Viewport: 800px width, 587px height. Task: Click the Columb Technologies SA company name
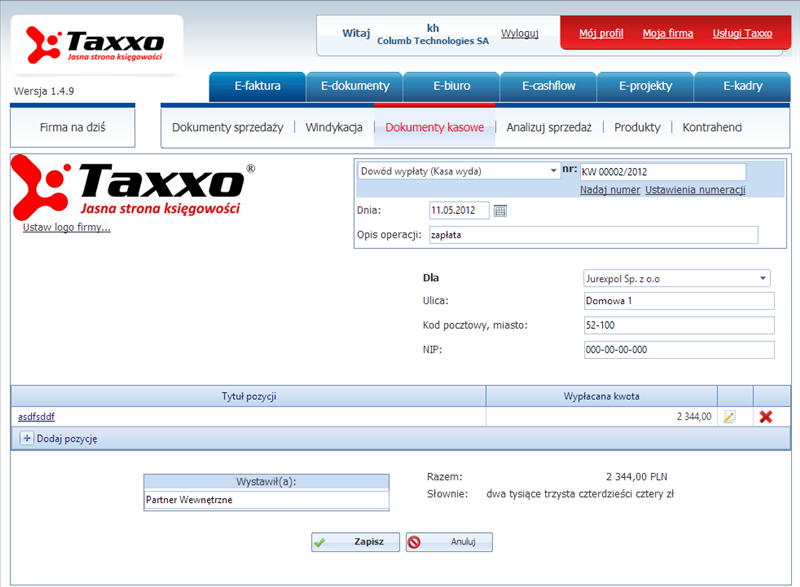pyautogui.click(x=433, y=41)
